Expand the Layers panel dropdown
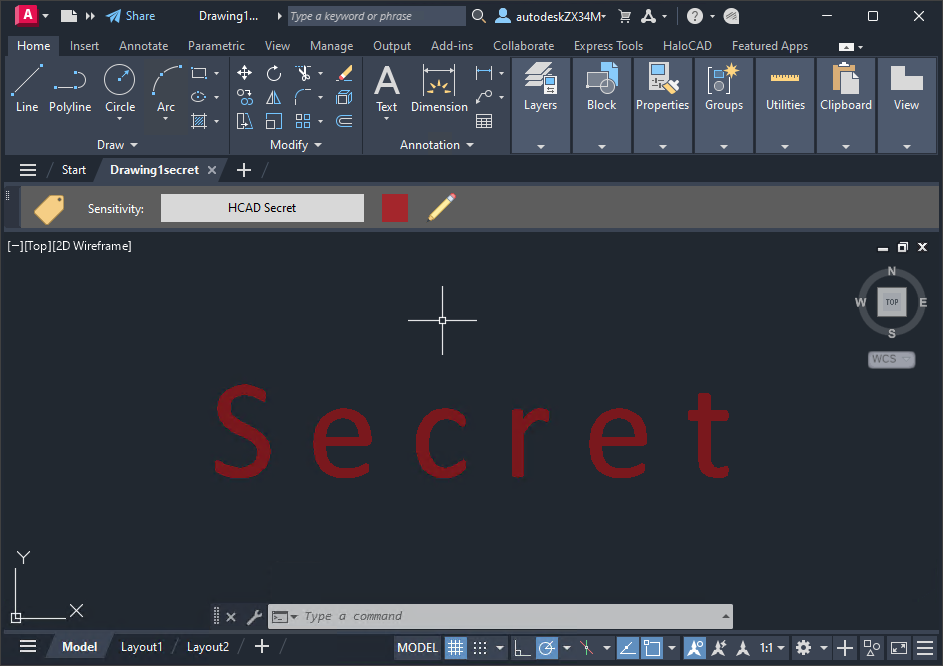 coord(540,146)
